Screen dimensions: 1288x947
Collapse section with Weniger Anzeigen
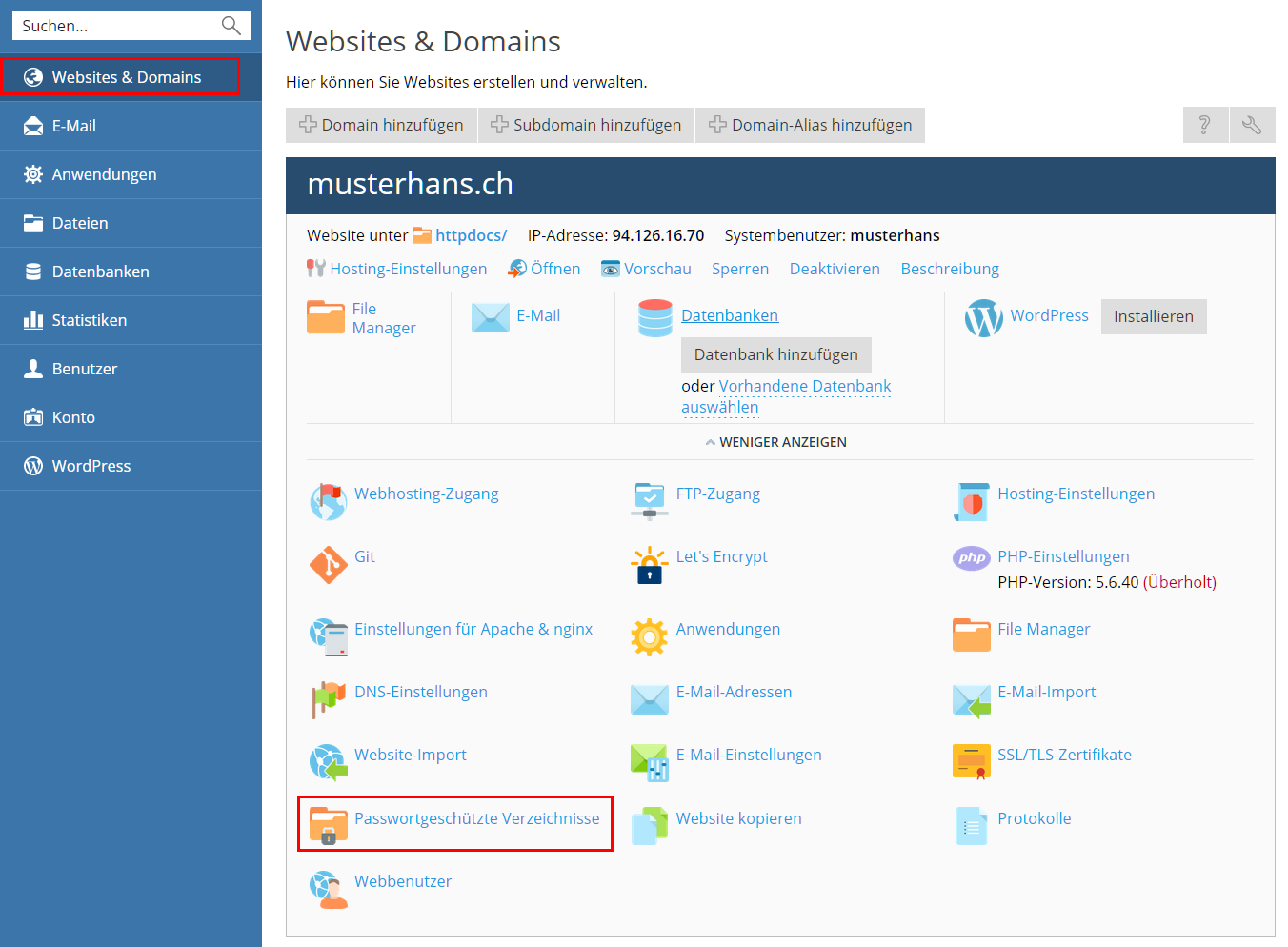(775, 442)
